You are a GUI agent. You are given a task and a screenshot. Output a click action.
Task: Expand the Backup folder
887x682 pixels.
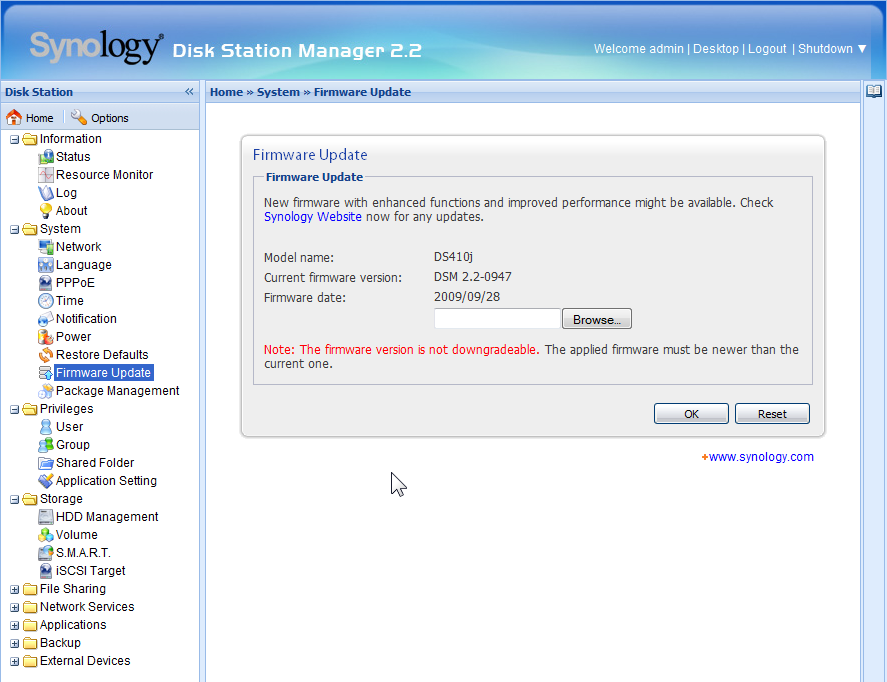[x=15, y=644]
